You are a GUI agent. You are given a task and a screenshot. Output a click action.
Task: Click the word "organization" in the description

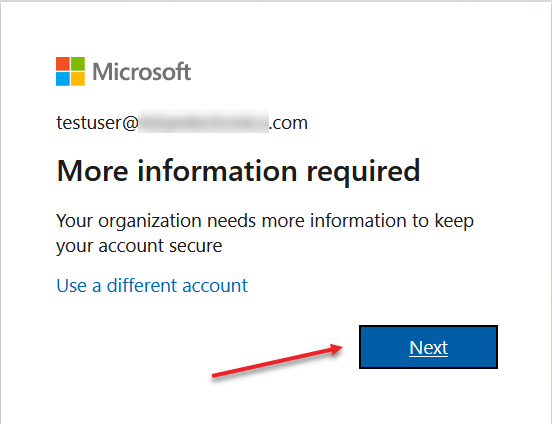tap(150, 222)
